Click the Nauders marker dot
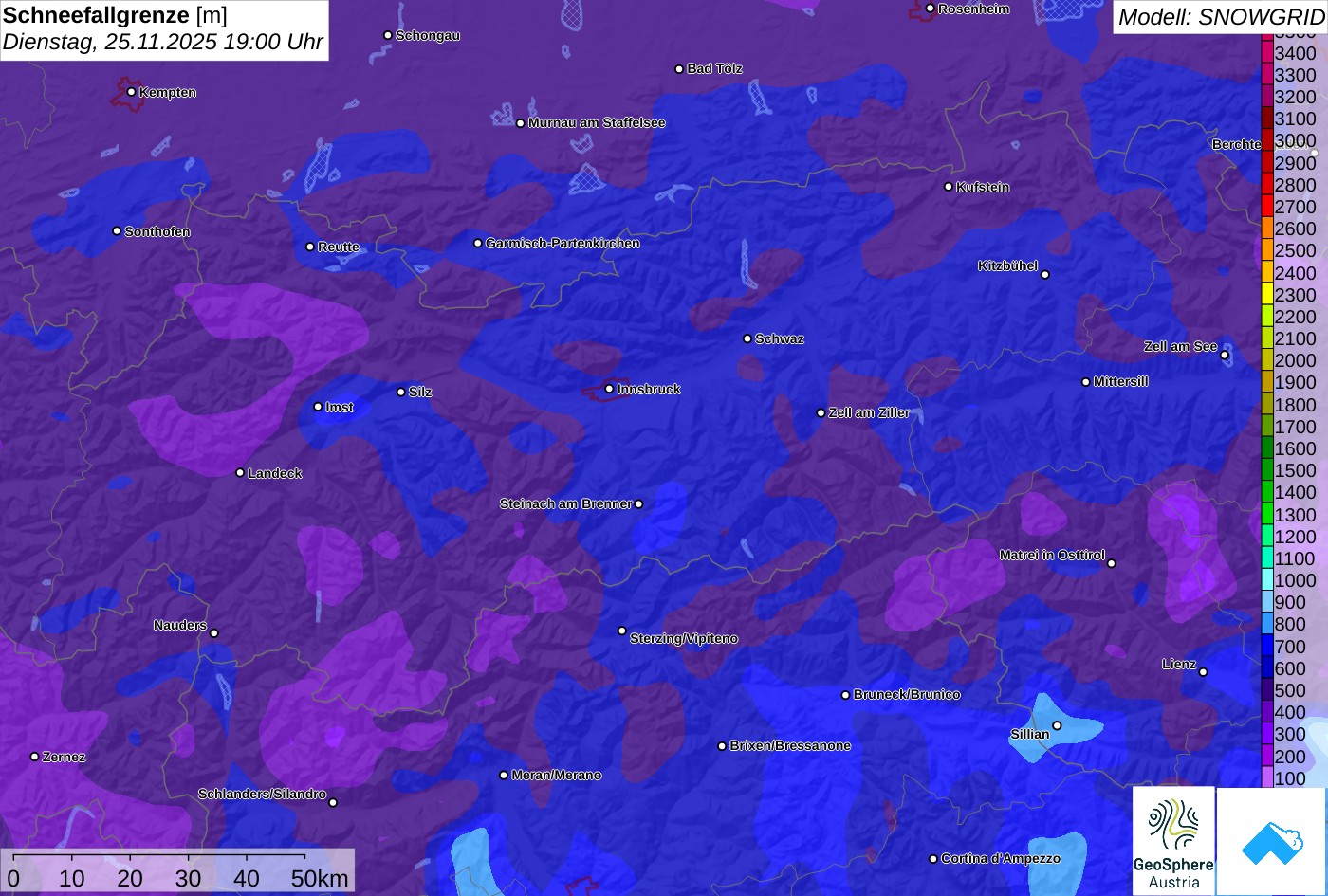Viewport: 1328px width, 896px height. click(213, 633)
